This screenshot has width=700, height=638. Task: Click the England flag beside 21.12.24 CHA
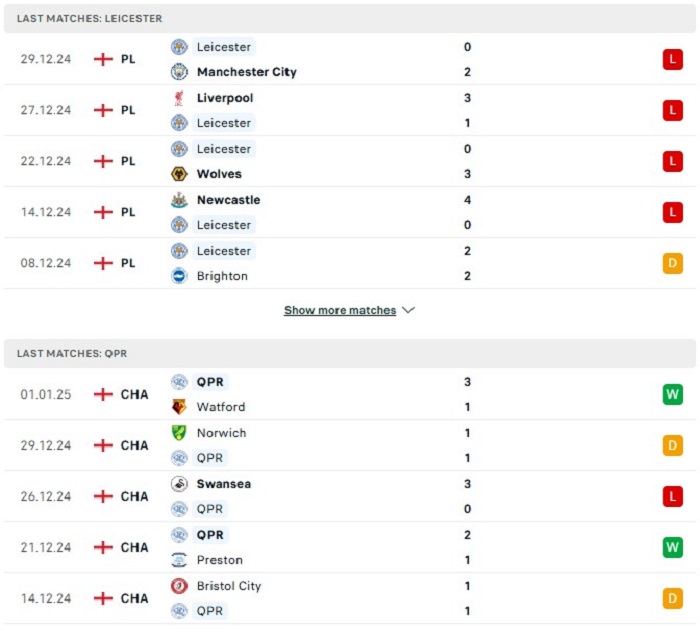(103, 547)
